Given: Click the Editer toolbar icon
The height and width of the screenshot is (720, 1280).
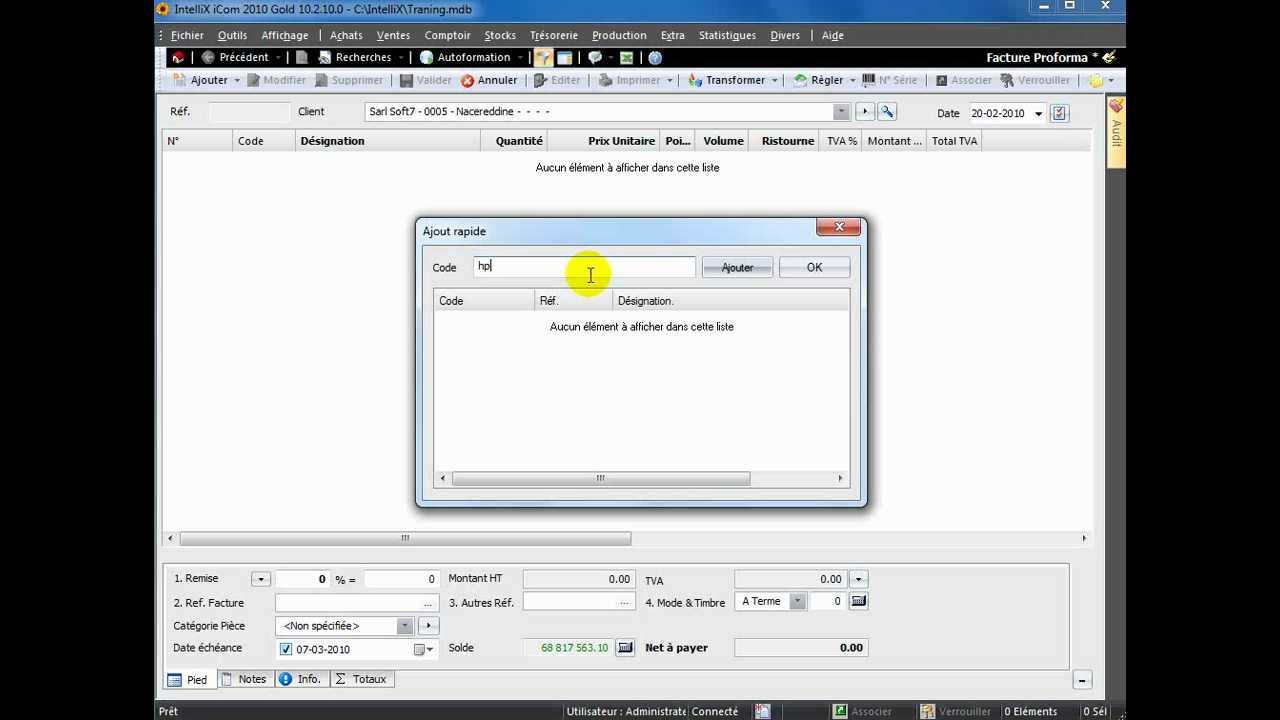Looking at the screenshot, I should click(x=541, y=80).
